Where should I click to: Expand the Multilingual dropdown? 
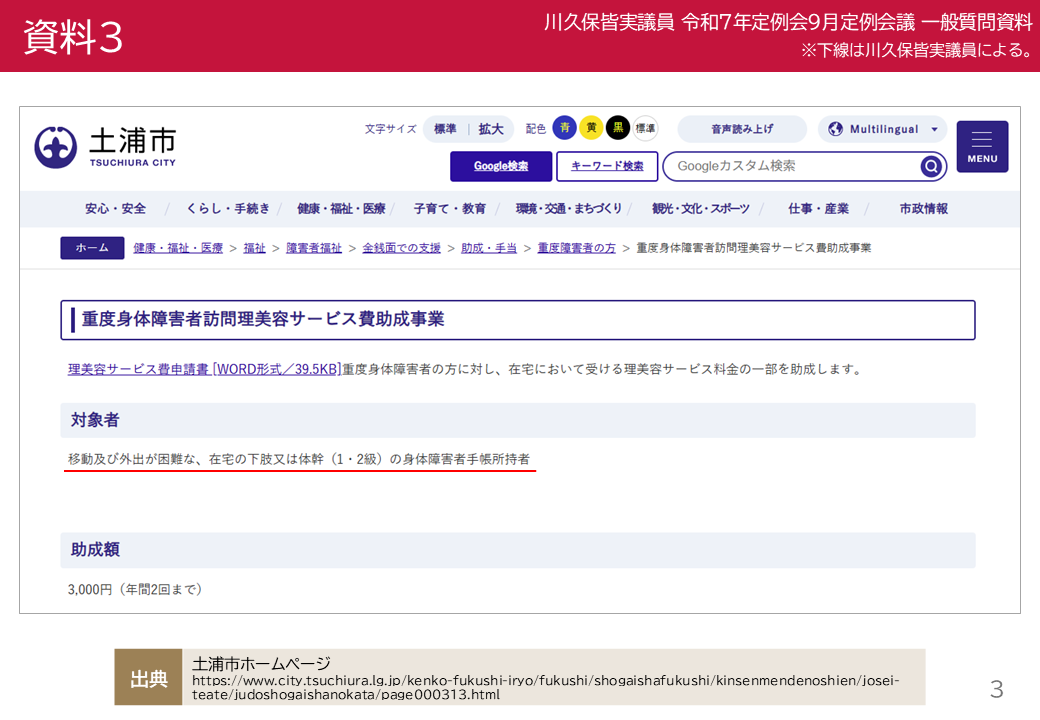click(882, 129)
